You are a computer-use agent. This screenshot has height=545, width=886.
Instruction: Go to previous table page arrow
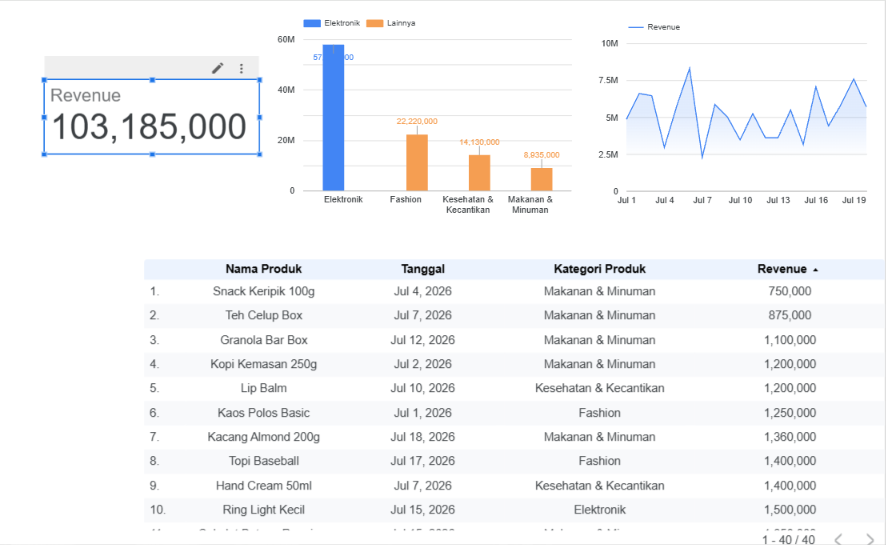[x=839, y=540]
